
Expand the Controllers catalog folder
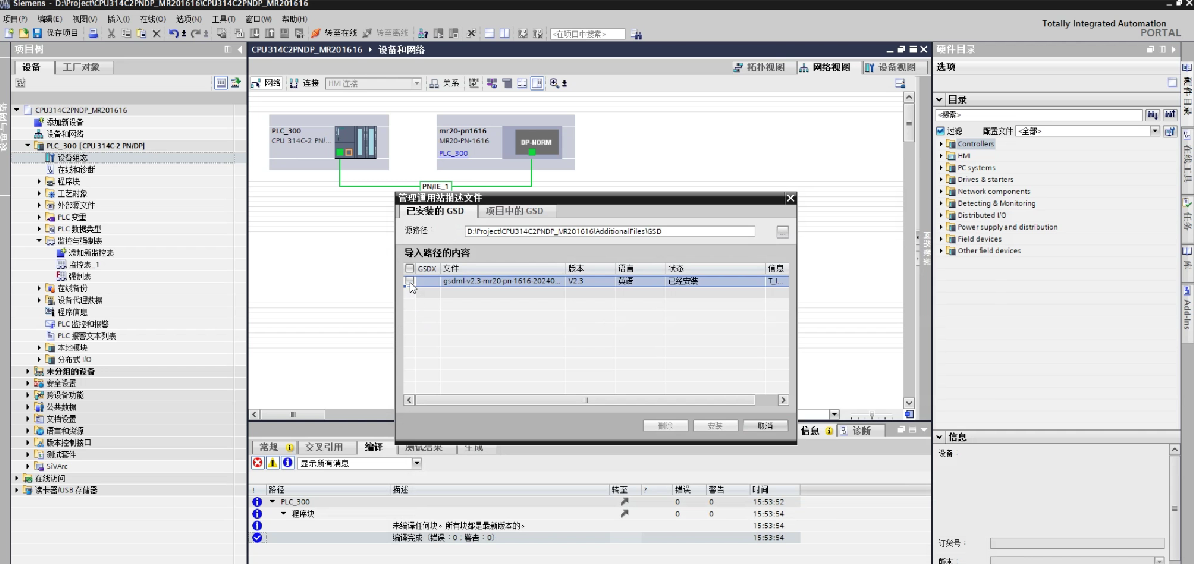tap(941, 144)
